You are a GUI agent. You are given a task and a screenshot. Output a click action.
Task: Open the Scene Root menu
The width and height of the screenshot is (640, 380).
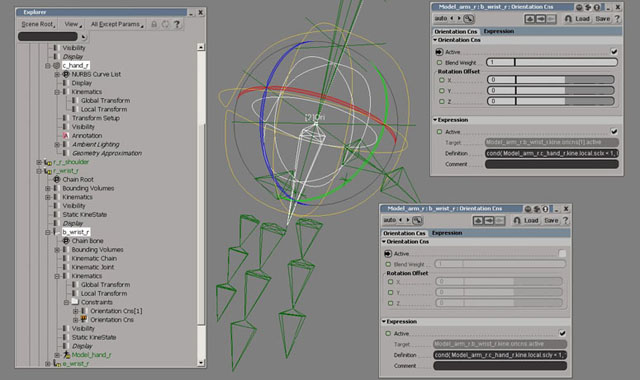(38, 24)
